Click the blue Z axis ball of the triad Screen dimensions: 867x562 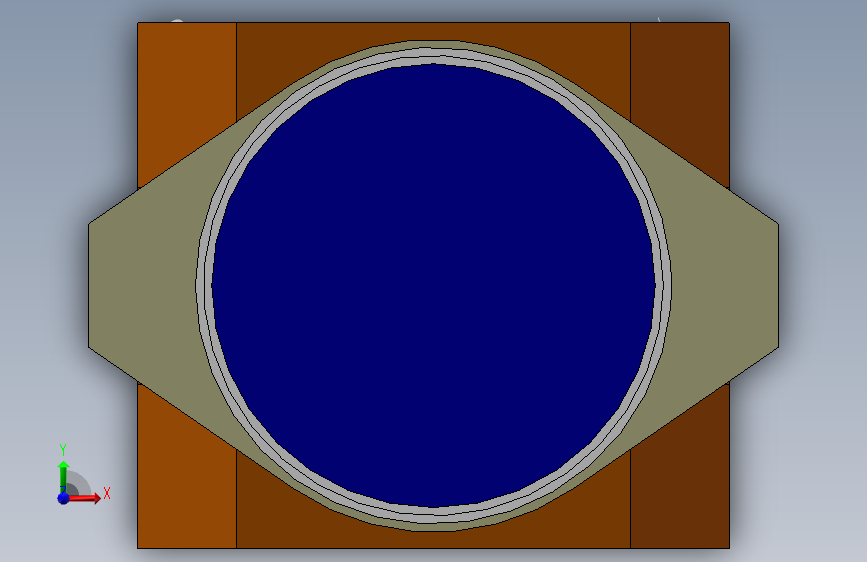[x=63, y=498]
